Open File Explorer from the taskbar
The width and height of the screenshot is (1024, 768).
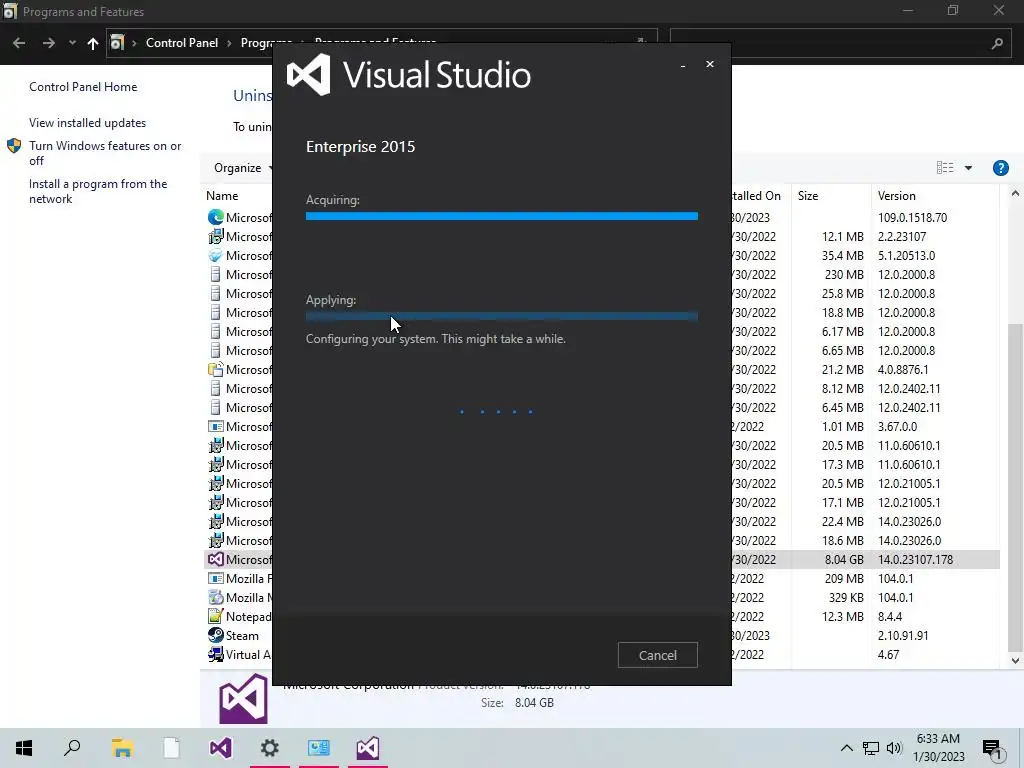point(122,748)
